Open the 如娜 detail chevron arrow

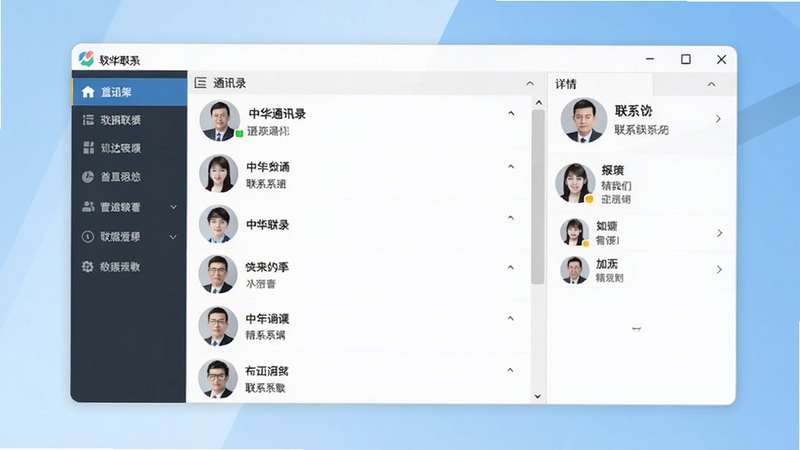pos(719,233)
